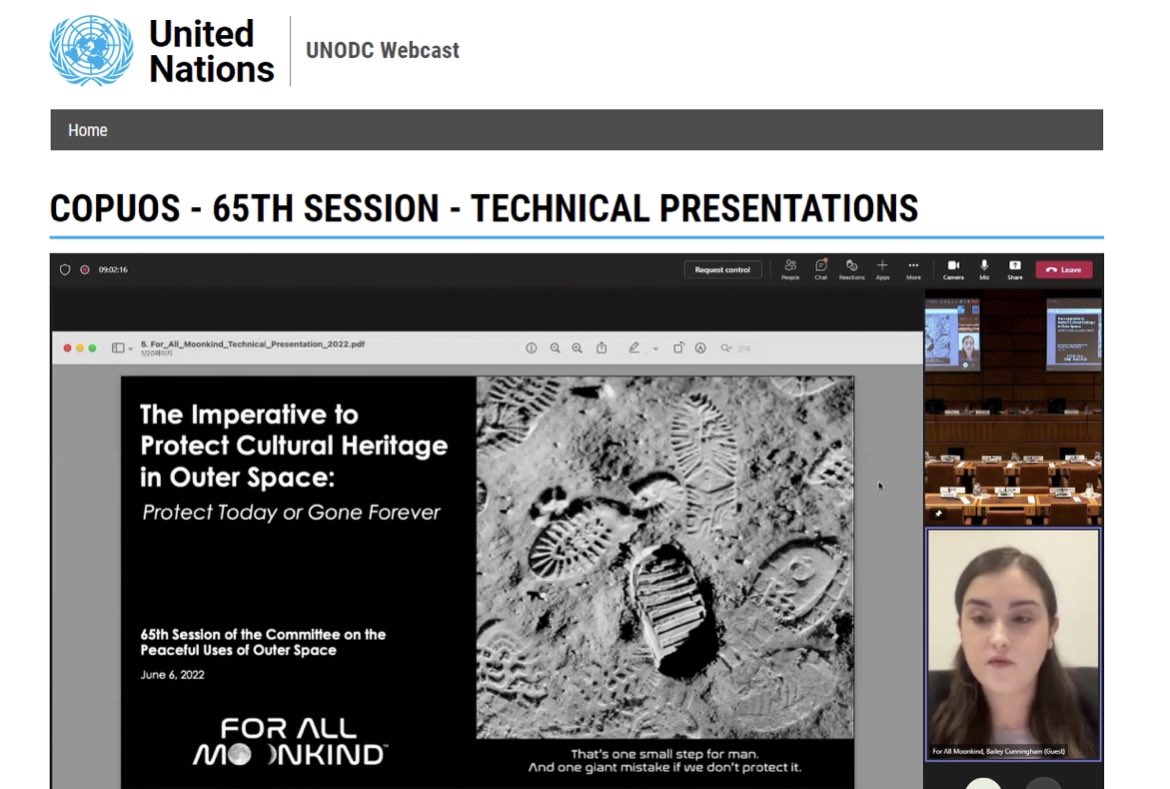1170x789 pixels.
Task: Toggle the Mic mute button
Action: [x=984, y=269]
